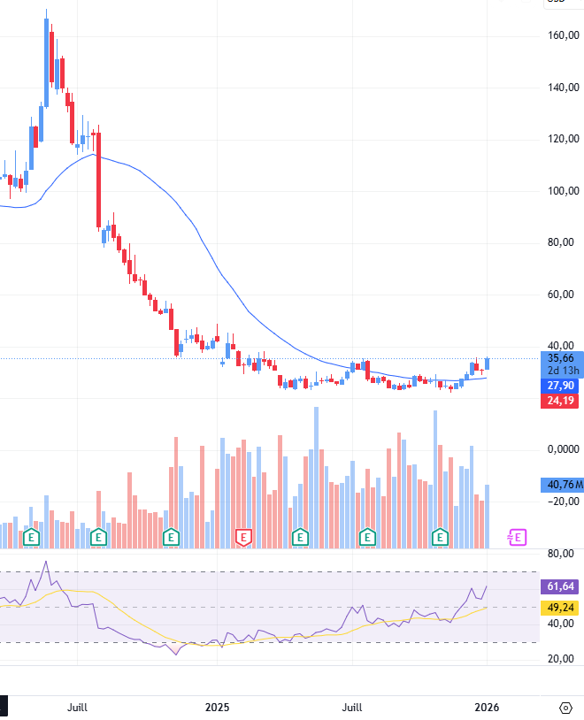
Task: Click the 120,00 price axis label
Action: click(x=563, y=139)
